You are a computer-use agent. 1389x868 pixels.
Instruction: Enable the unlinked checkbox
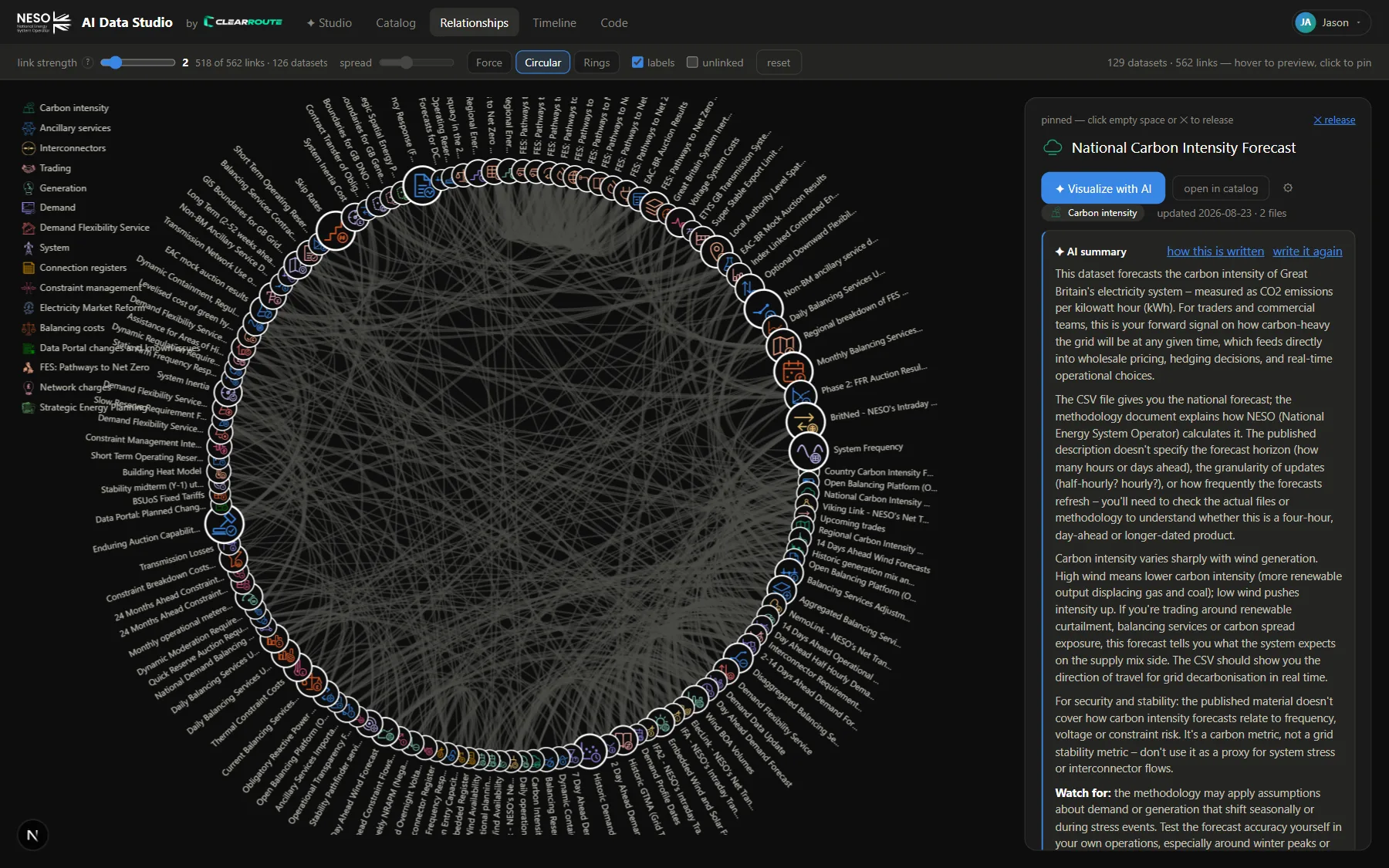click(x=692, y=62)
